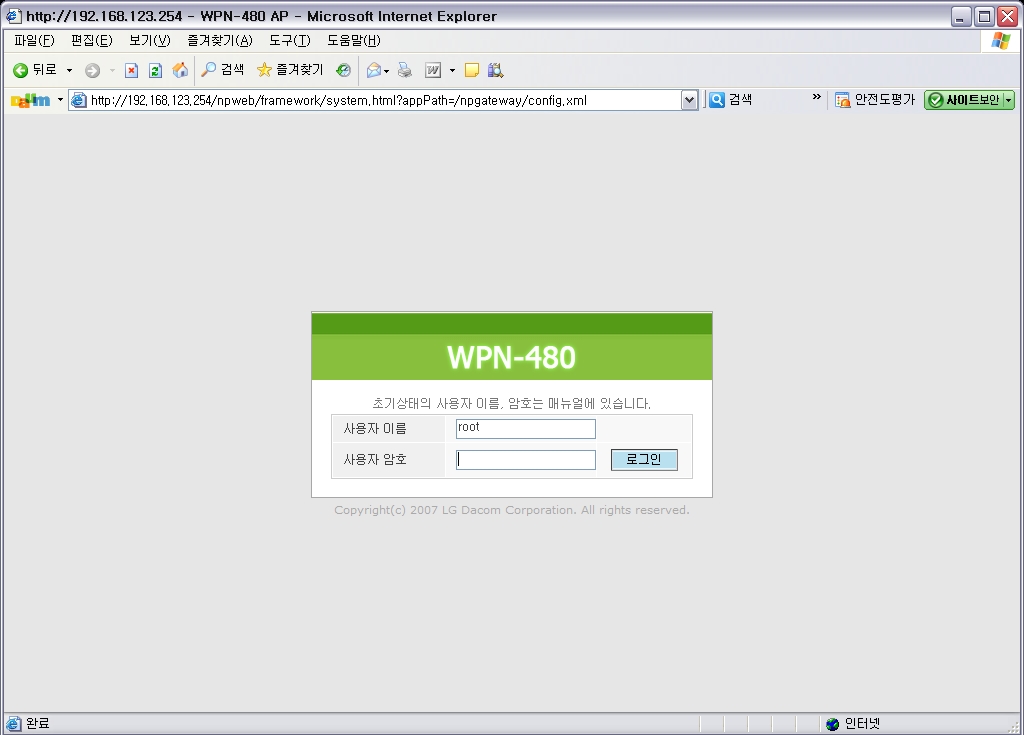
Task: Go to the Home page icon
Action: coord(180,70)
